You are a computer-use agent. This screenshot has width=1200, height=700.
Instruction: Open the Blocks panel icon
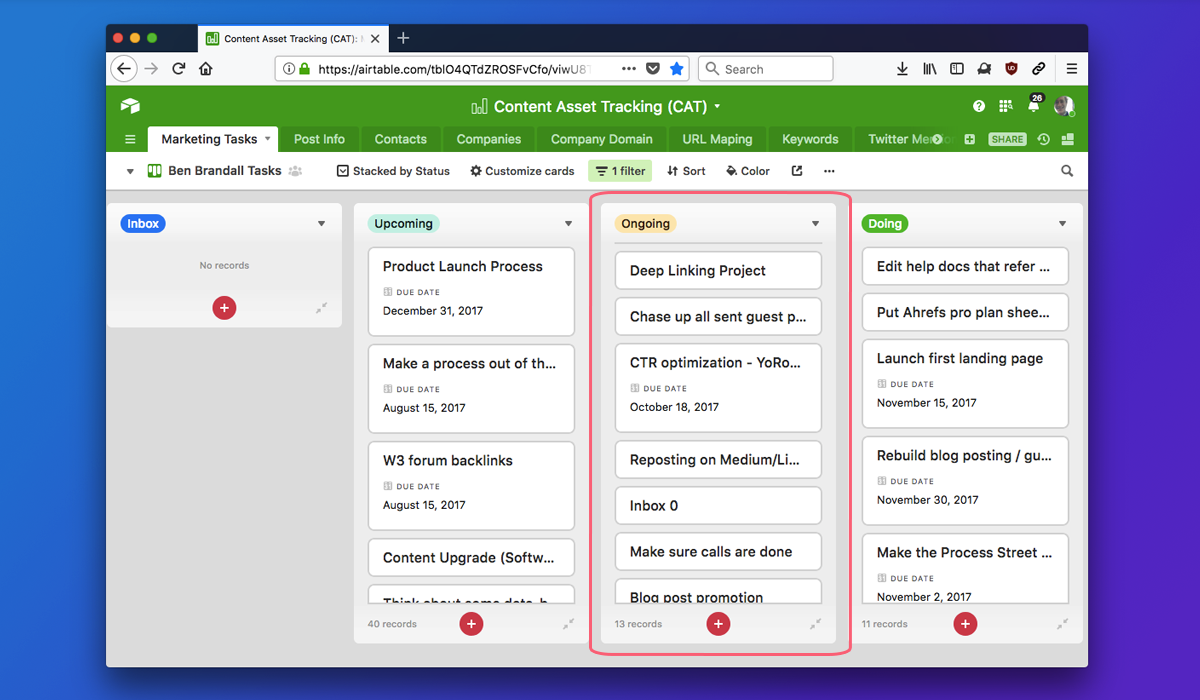1067,139
